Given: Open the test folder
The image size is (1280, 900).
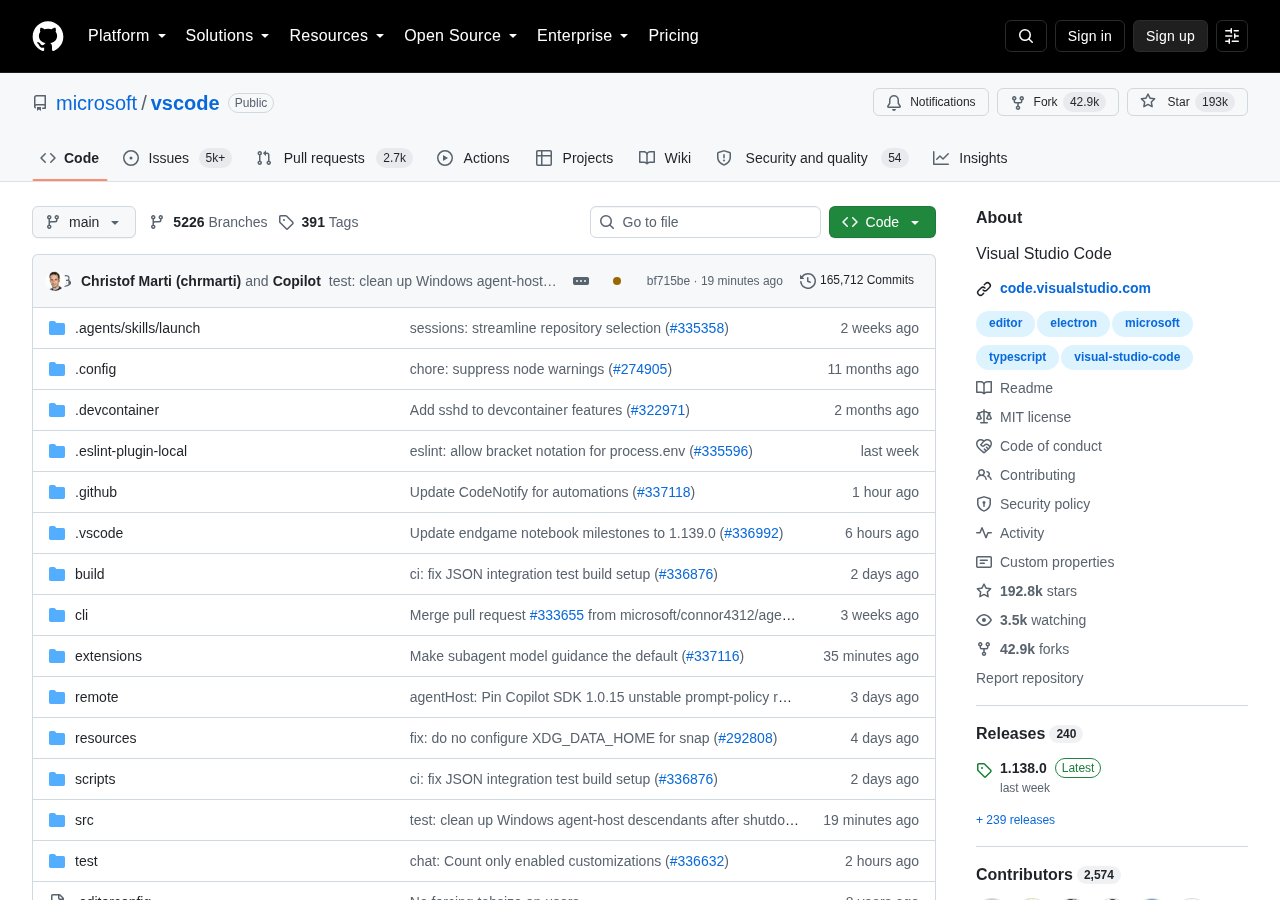Looking at the screenshot, I should tap(86, 861).
